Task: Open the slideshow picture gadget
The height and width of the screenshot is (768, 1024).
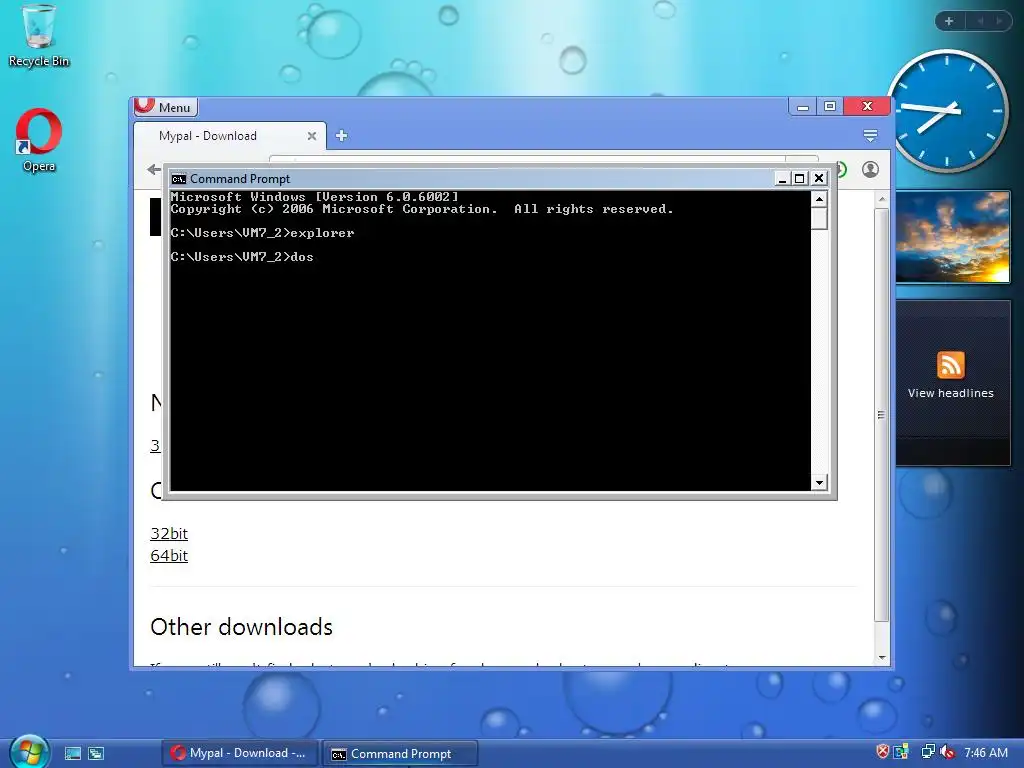Action: pyautogui.click(x=952, y=237)
